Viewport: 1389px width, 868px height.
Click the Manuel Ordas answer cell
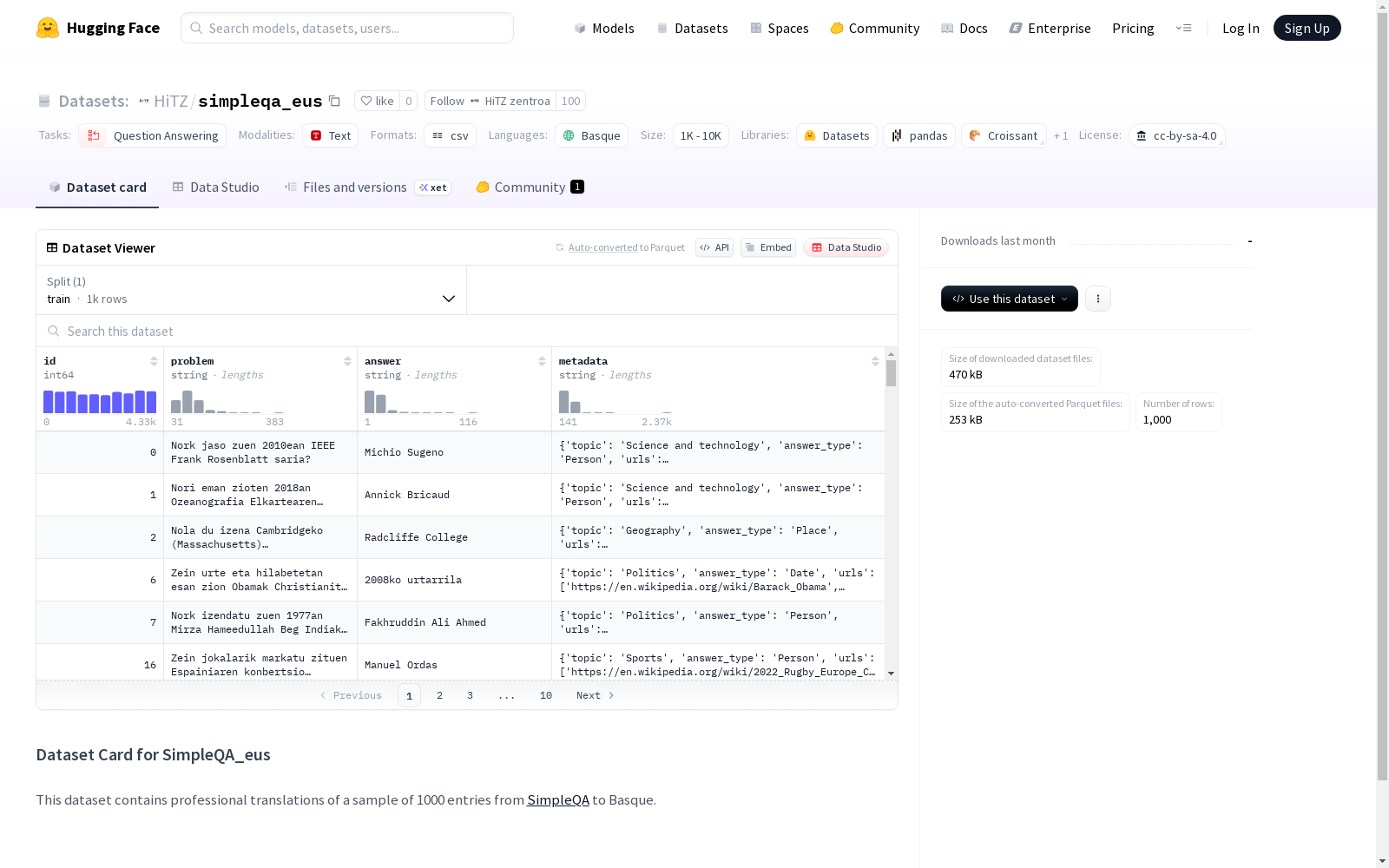pyautogui.click(x=454, y=663)
